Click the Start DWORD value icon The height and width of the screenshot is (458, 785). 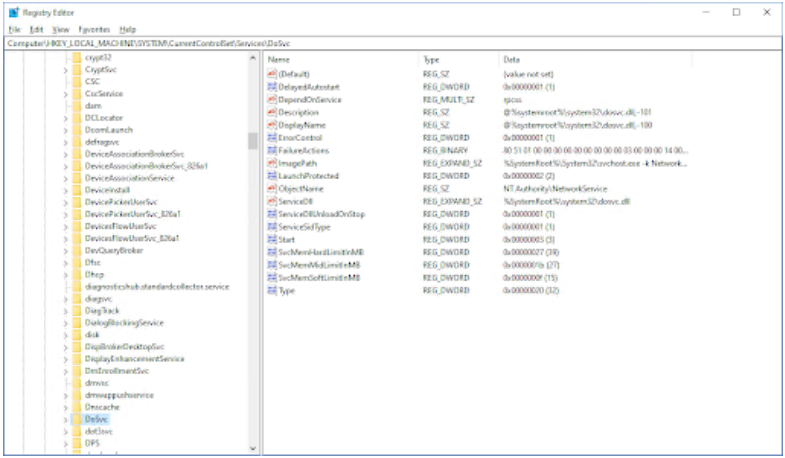pyautogui.click(x=272, y=239)
